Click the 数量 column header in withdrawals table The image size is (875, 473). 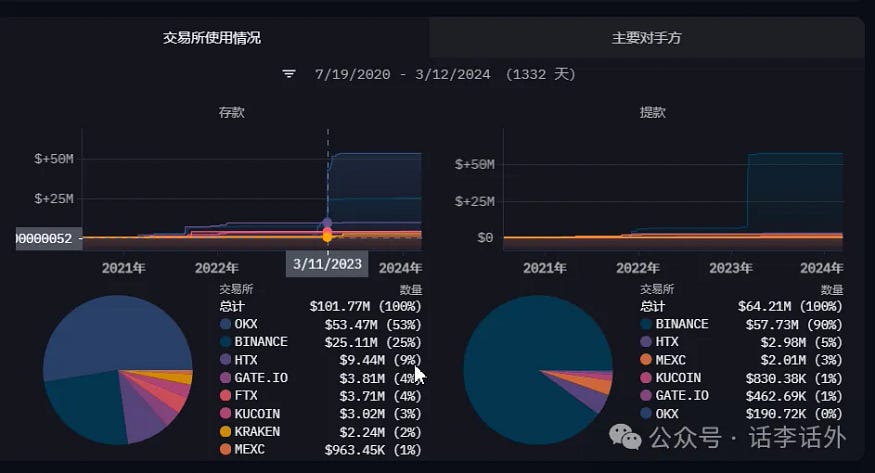point(831,290)
